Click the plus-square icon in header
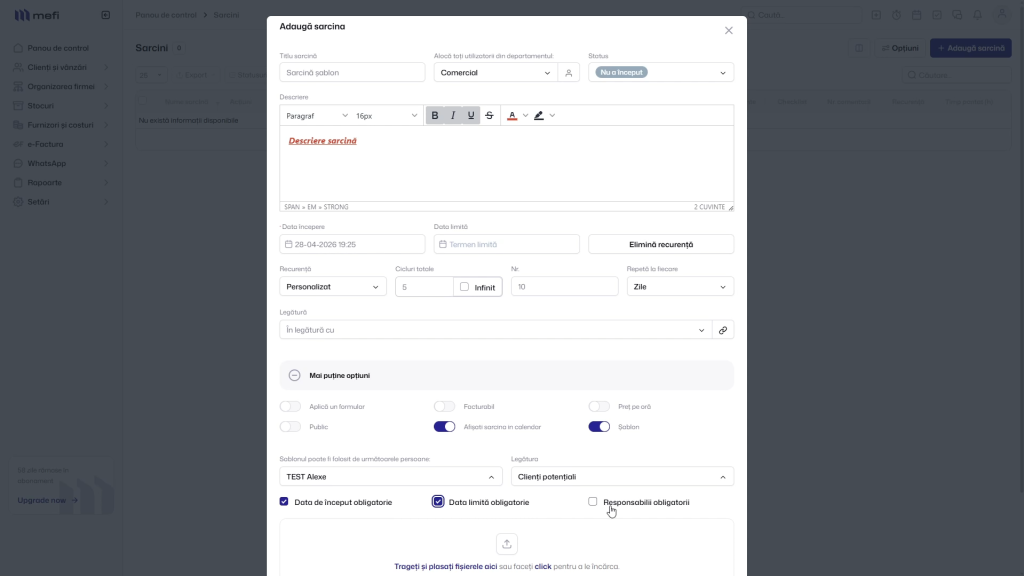This screenshot has width=1024, height=576. (x=876, y=15)
